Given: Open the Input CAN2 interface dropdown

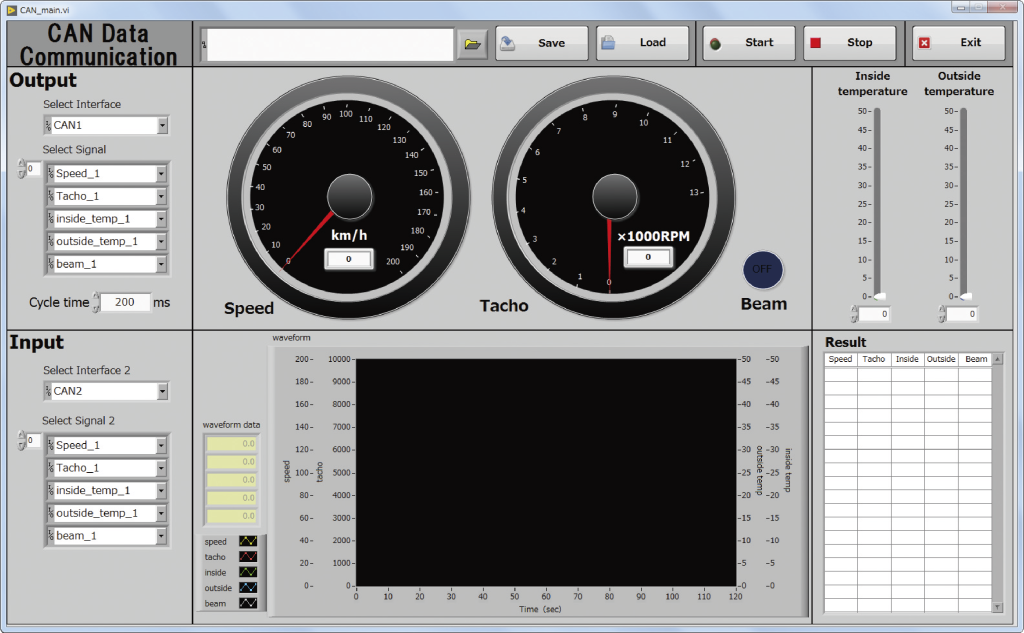Looking at the screenshot, I should (163, 392).
